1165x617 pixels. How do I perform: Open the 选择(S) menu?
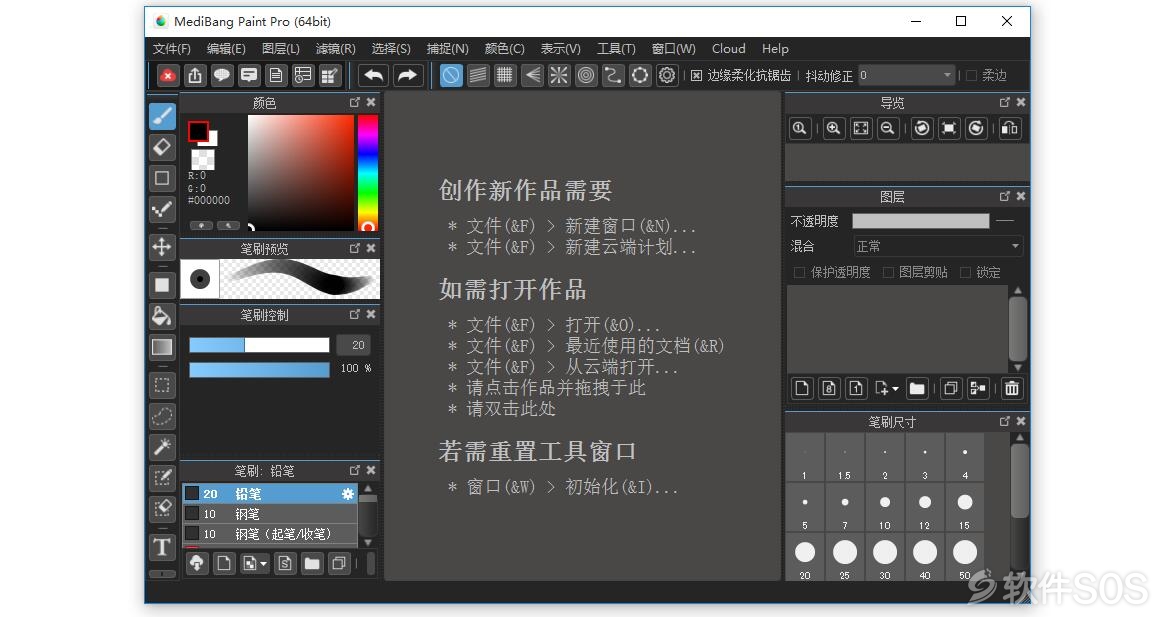click(x=391, y=48)
